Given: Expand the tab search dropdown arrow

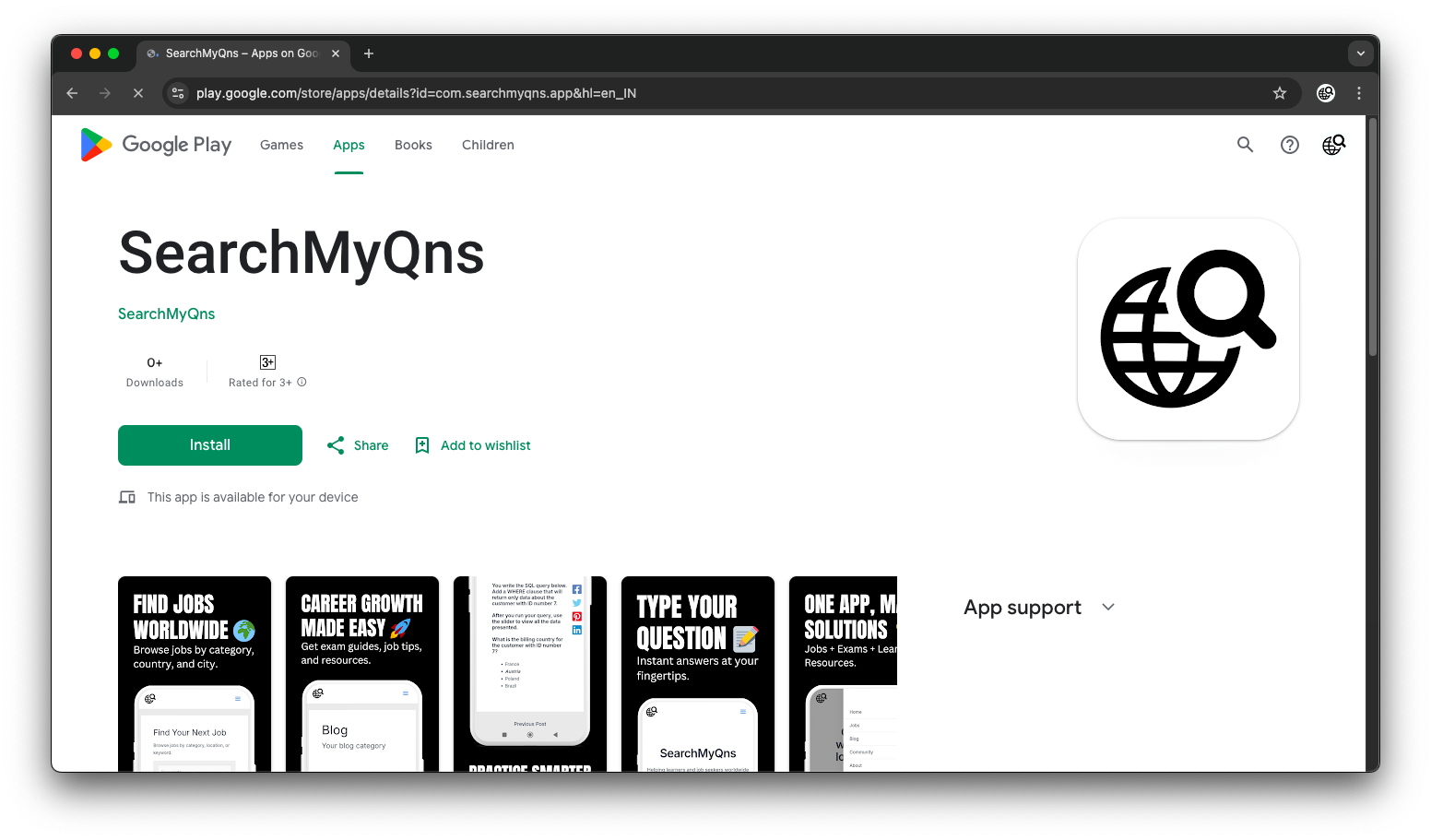Looking at the screenshot, I should click(x=1361, y=53).
